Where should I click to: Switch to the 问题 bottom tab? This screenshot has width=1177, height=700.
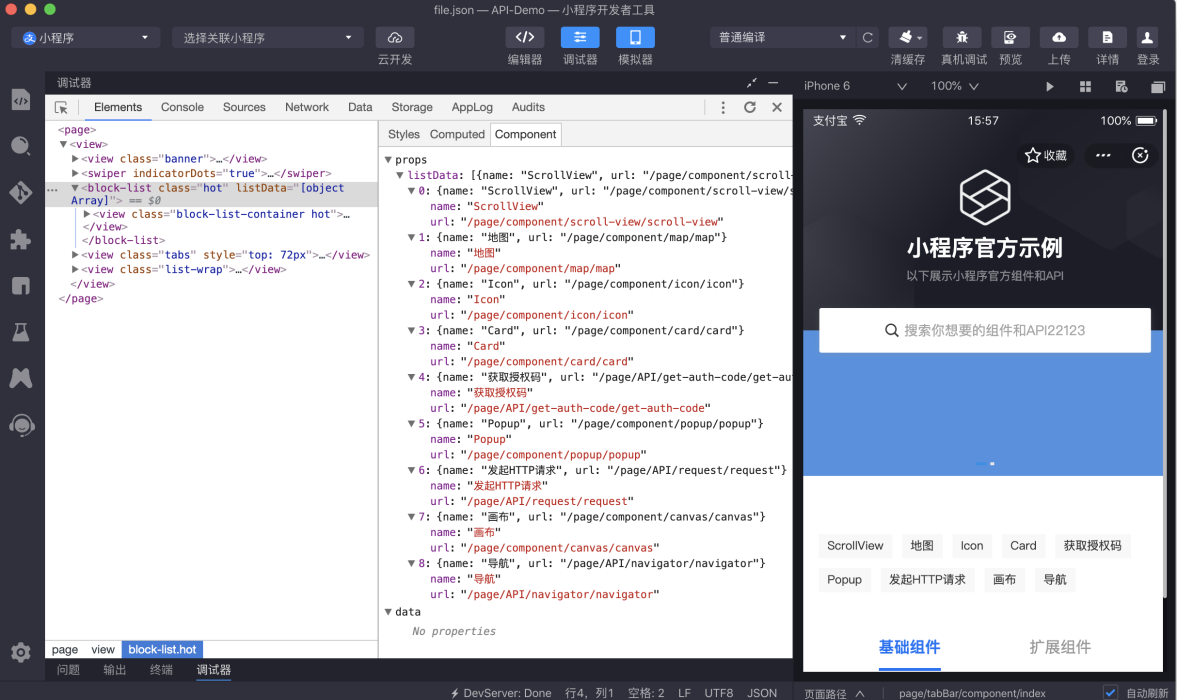(x=68, y=670)
